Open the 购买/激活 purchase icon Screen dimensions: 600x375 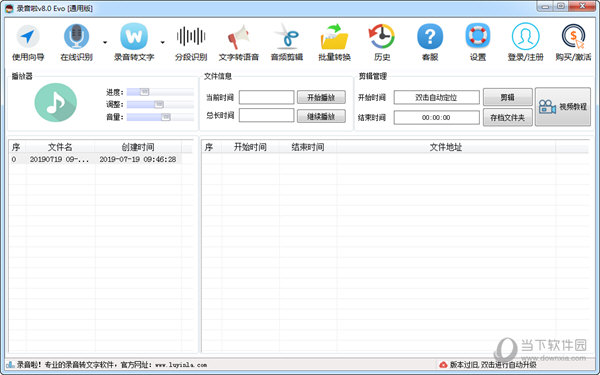tap(574, 36)
